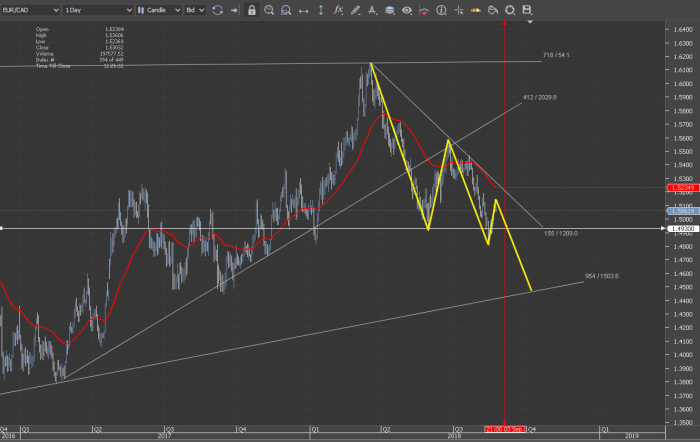Click the scroll-to-latest arrow icon
Screen dimensions: 700x442
[234, 10]
